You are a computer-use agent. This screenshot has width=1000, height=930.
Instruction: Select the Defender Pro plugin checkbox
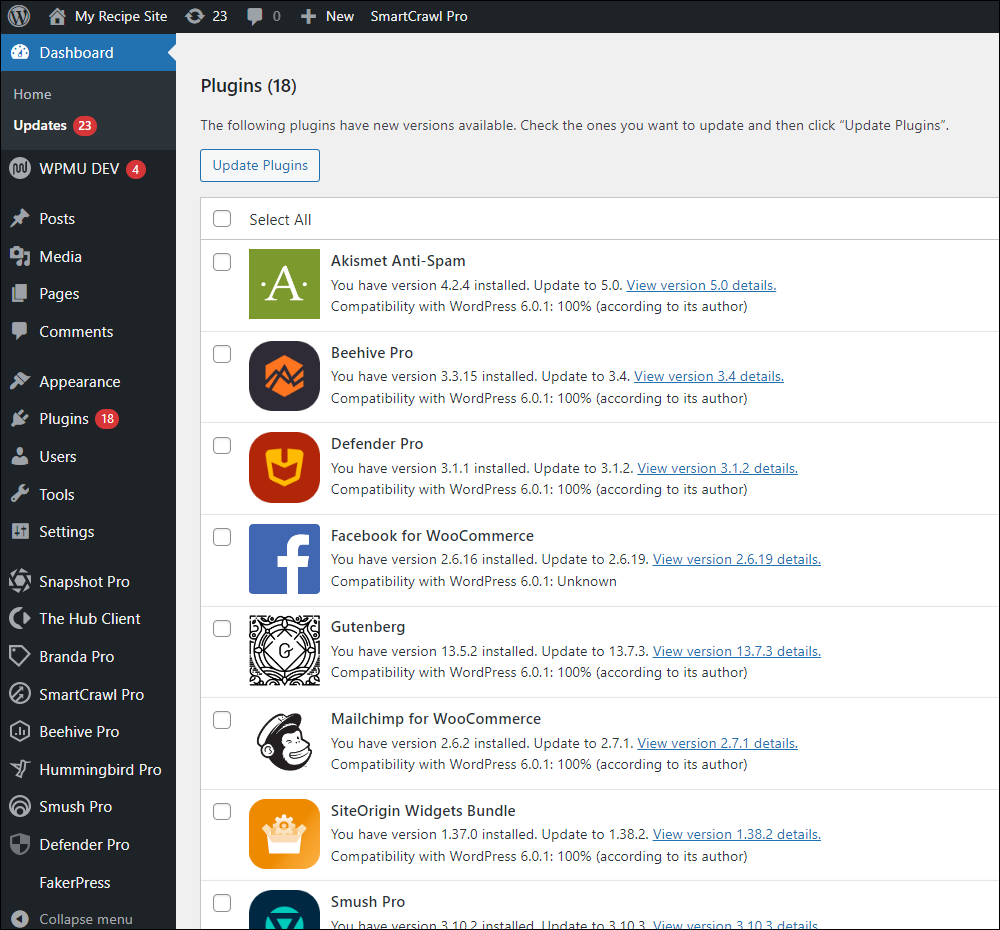click(222, 445)
